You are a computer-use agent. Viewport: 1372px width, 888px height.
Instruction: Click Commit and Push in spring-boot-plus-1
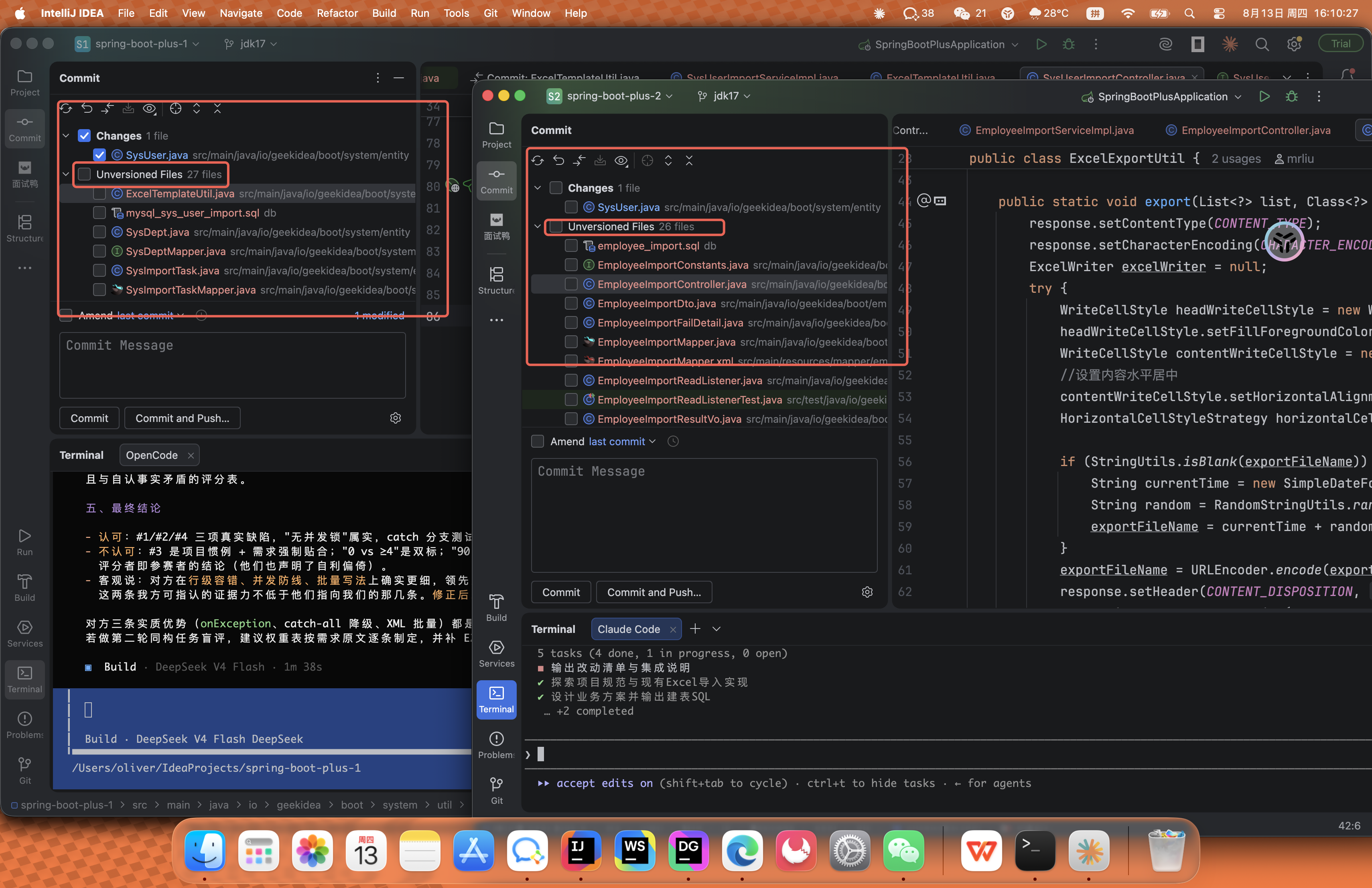pos(182,418)
